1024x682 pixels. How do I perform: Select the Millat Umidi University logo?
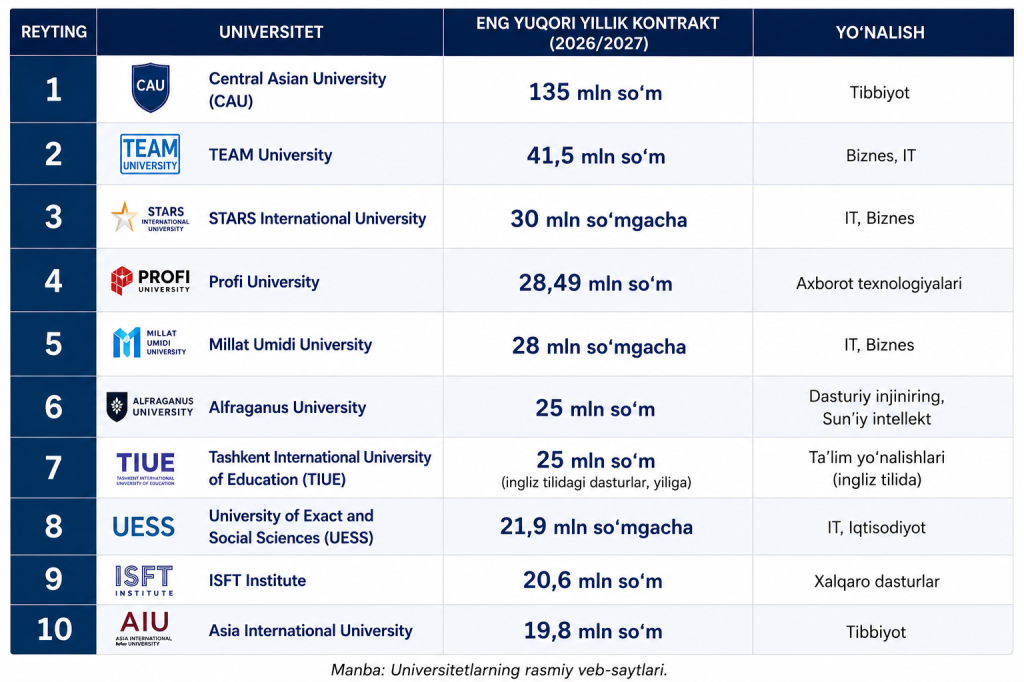point(150,343)
